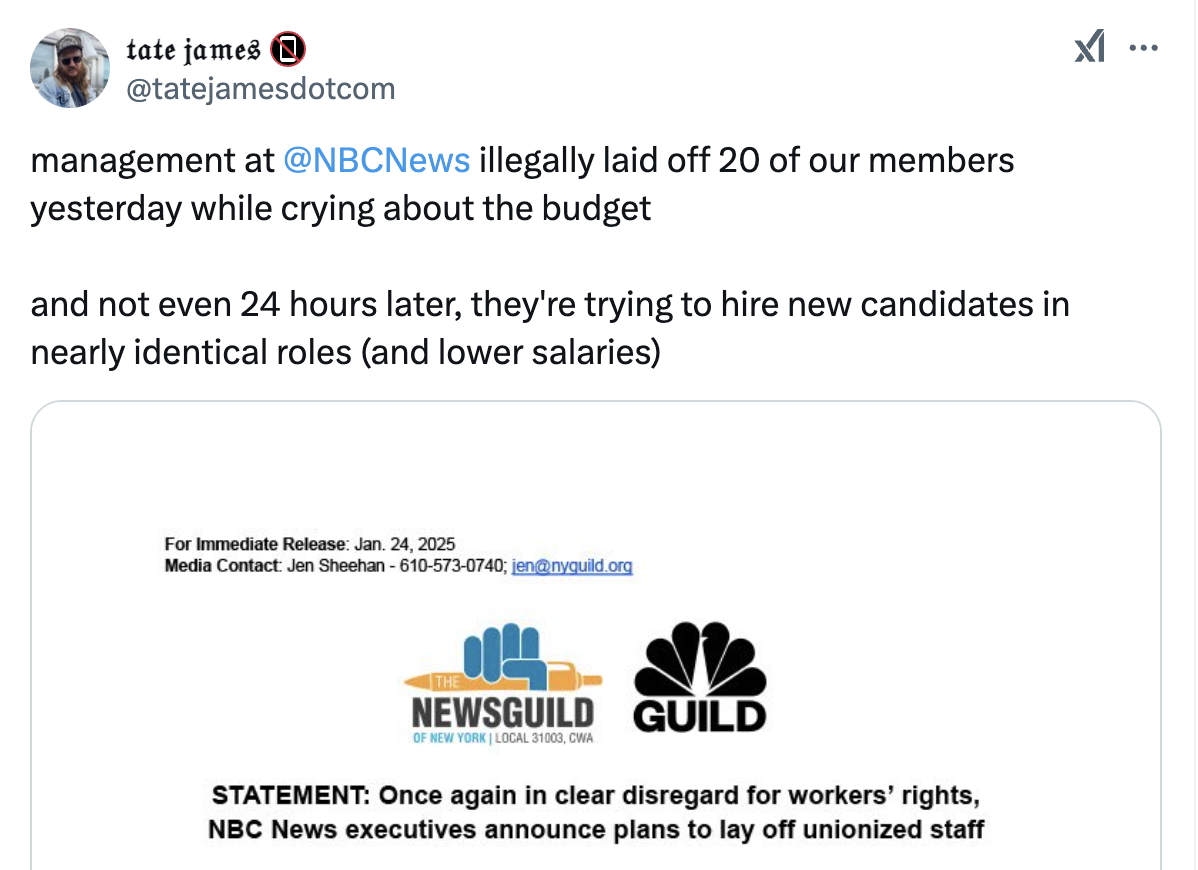Click the jen@nyguild.org email link
The height and width of the screenshot is (870, 1198).
click(572, 566)
